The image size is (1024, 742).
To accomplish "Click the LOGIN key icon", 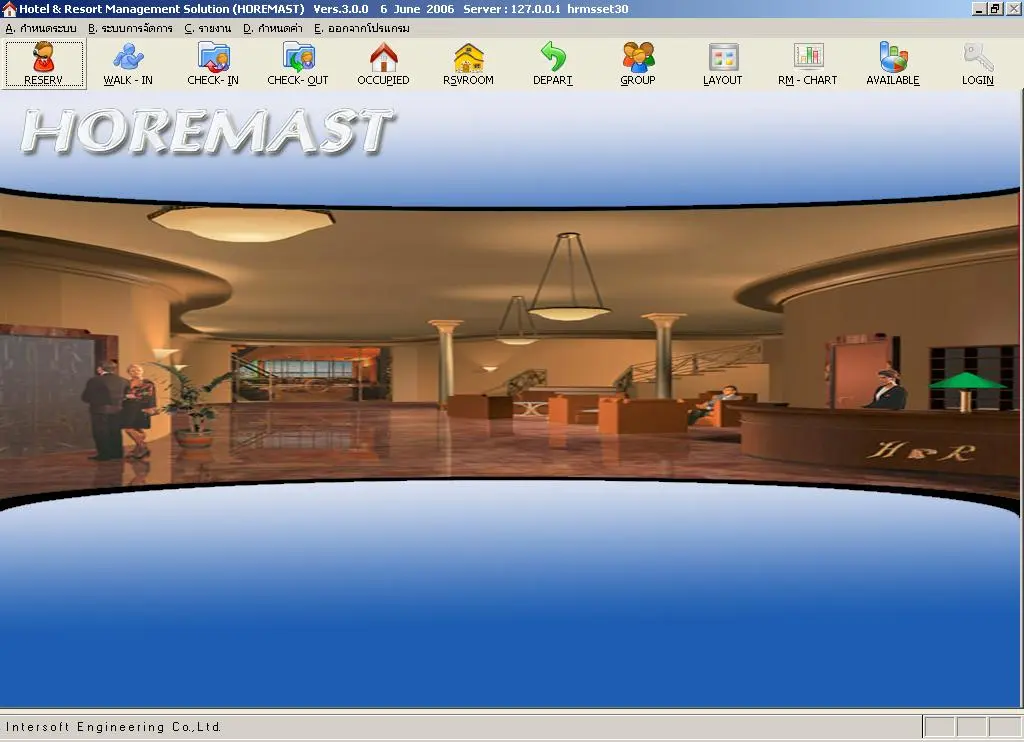I will click(x=978, y=63).
